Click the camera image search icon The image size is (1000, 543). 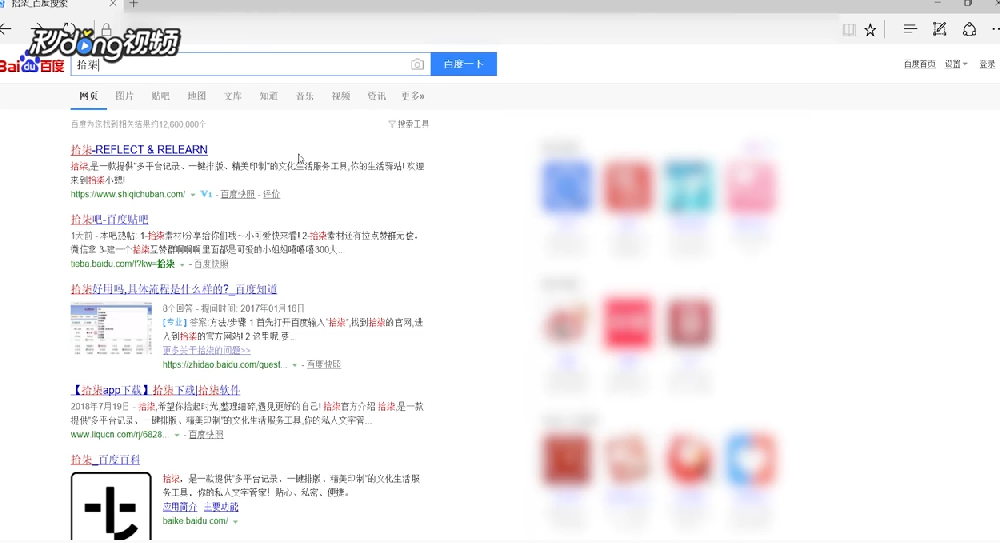point(417,64)
